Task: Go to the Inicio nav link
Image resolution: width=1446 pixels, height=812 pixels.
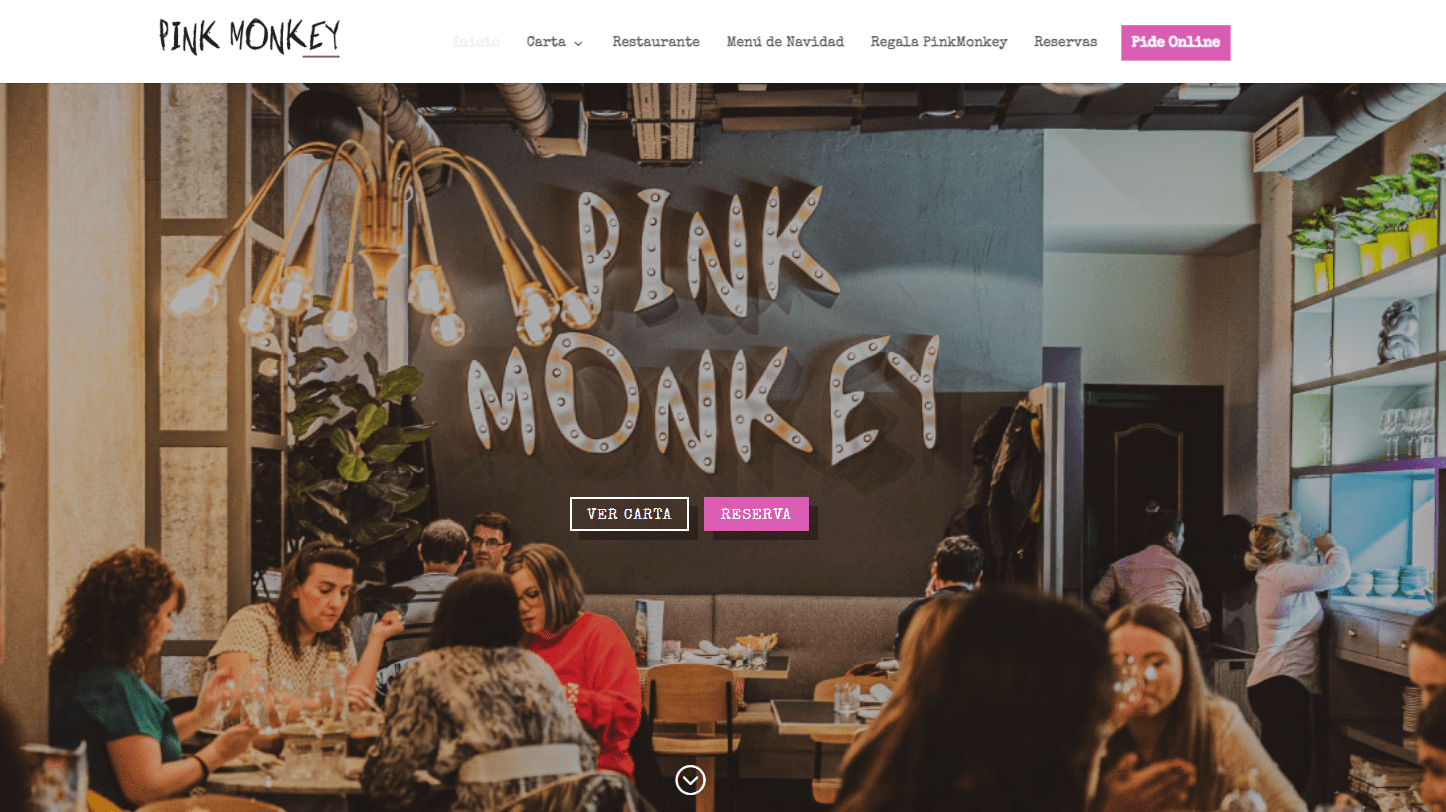Action: tap(476, 42)
